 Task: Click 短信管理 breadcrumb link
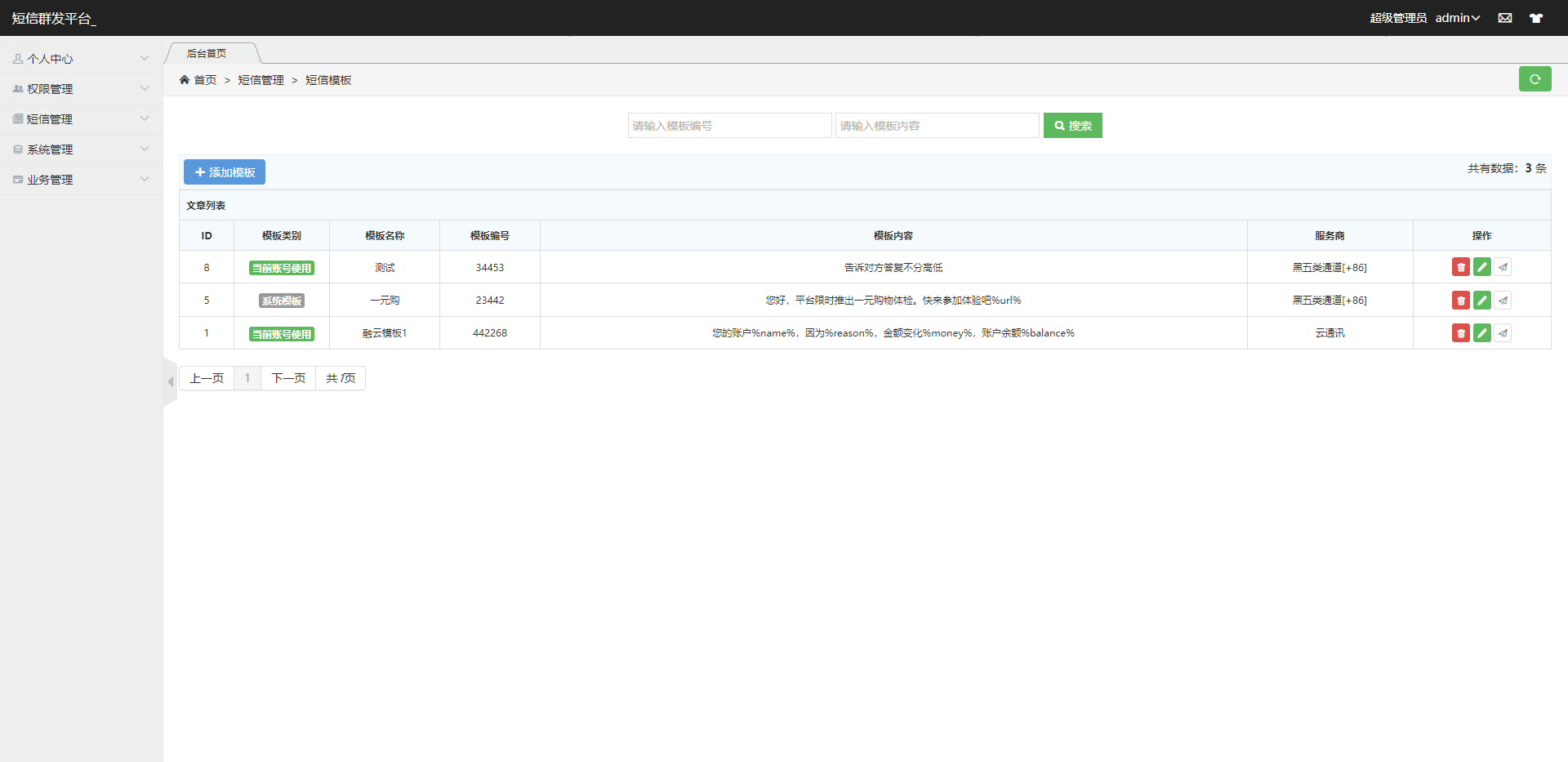261,80
